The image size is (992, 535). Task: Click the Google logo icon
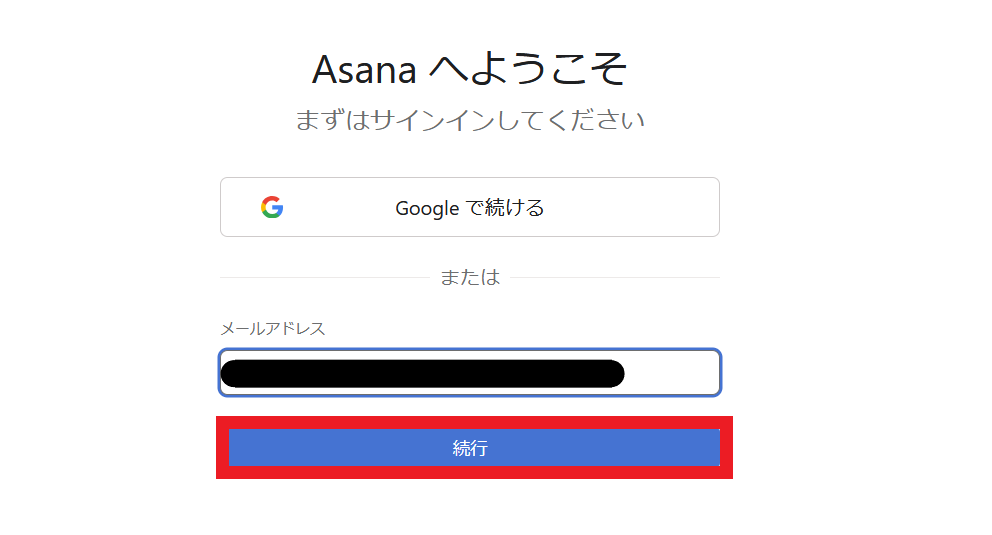tap(272, 208)
